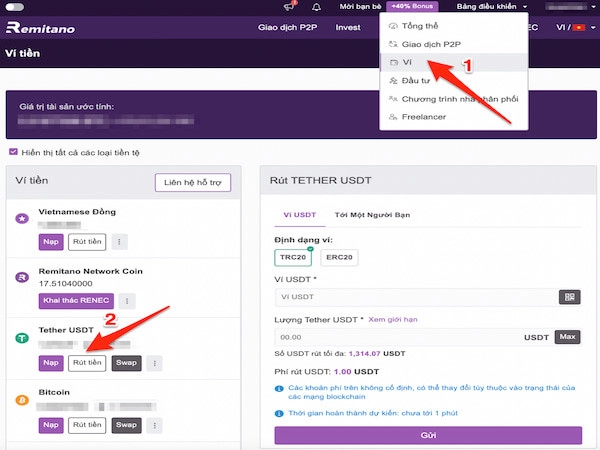The width and height of the screenshot is (600, 450).
Task: Click info icon beside fee notice
Action: [279, 389]
